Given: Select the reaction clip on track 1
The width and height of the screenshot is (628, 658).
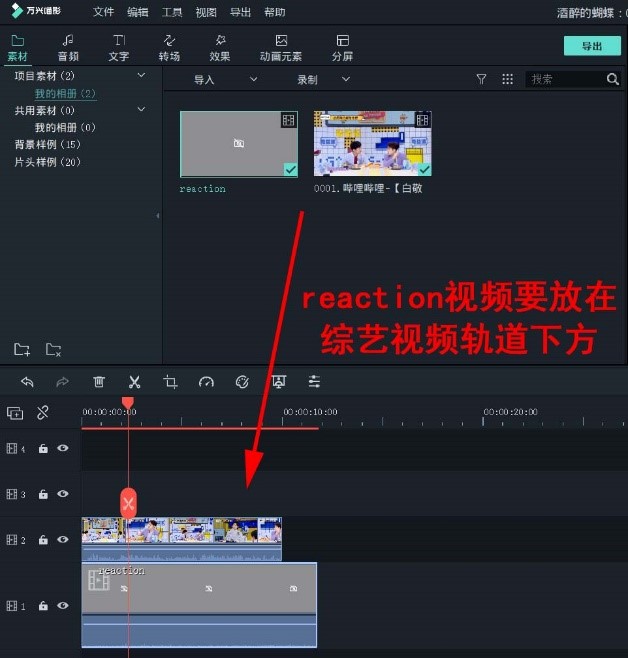Looking at the screenshot, I should [x=199, y=605].
